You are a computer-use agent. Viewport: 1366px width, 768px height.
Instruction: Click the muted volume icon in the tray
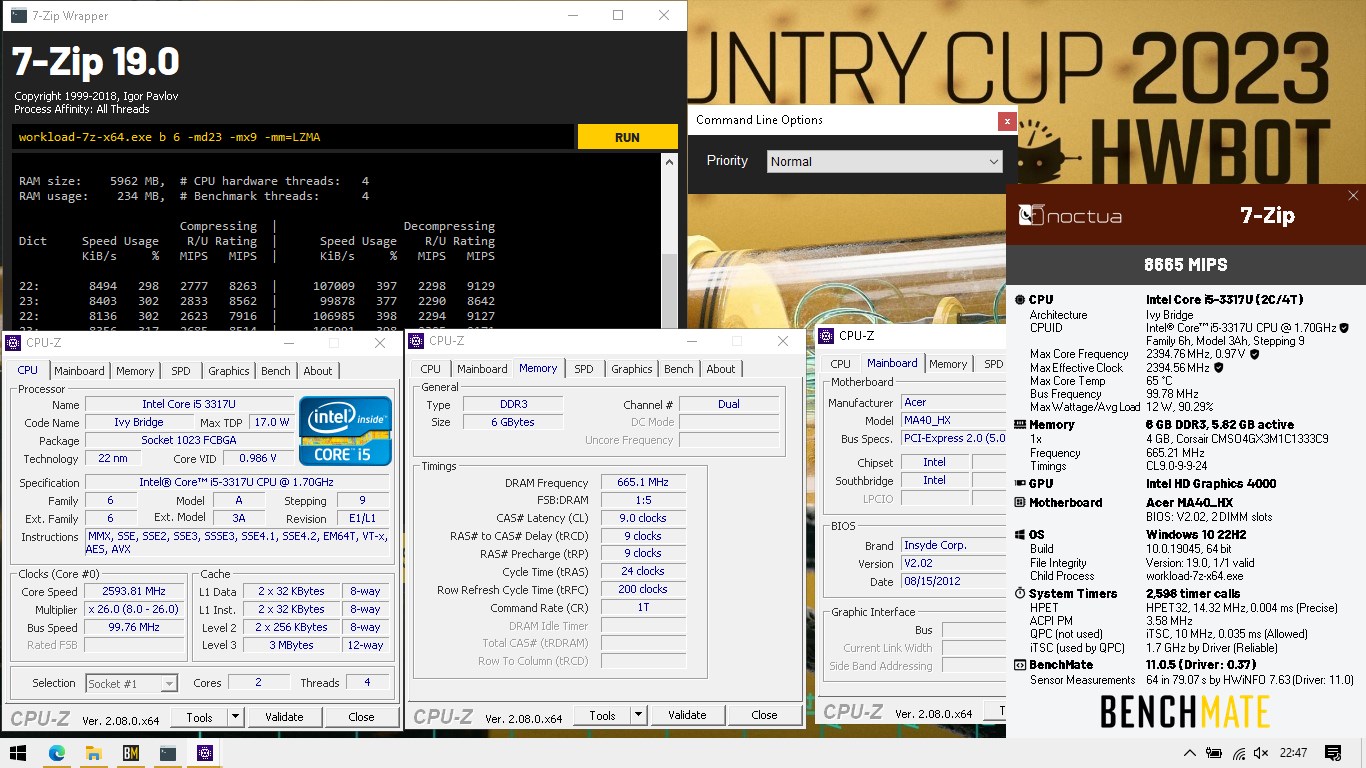point(1262,753)
